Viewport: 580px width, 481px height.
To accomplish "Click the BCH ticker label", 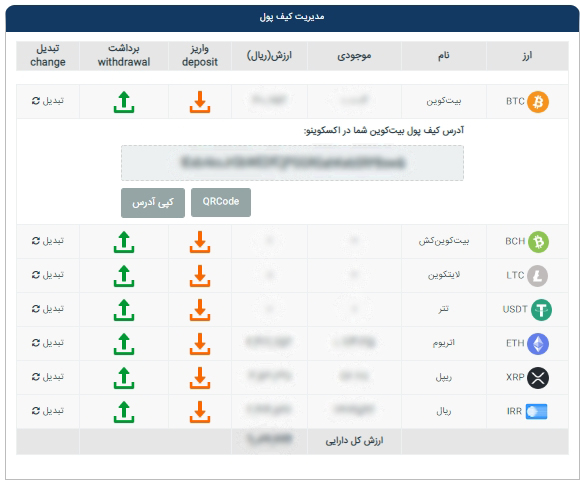I will click(x=515, y=241).
